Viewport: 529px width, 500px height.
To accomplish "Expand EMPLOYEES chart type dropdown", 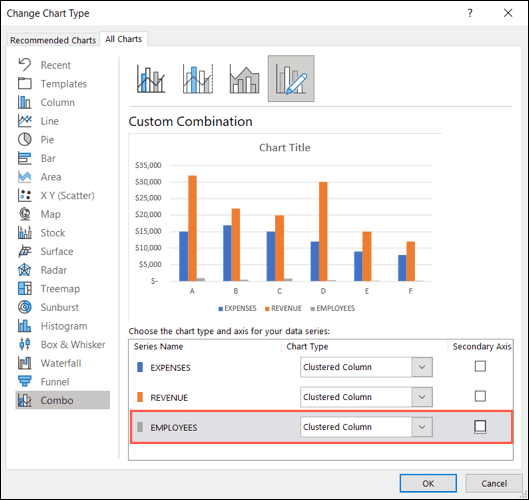I will [422, 427].
